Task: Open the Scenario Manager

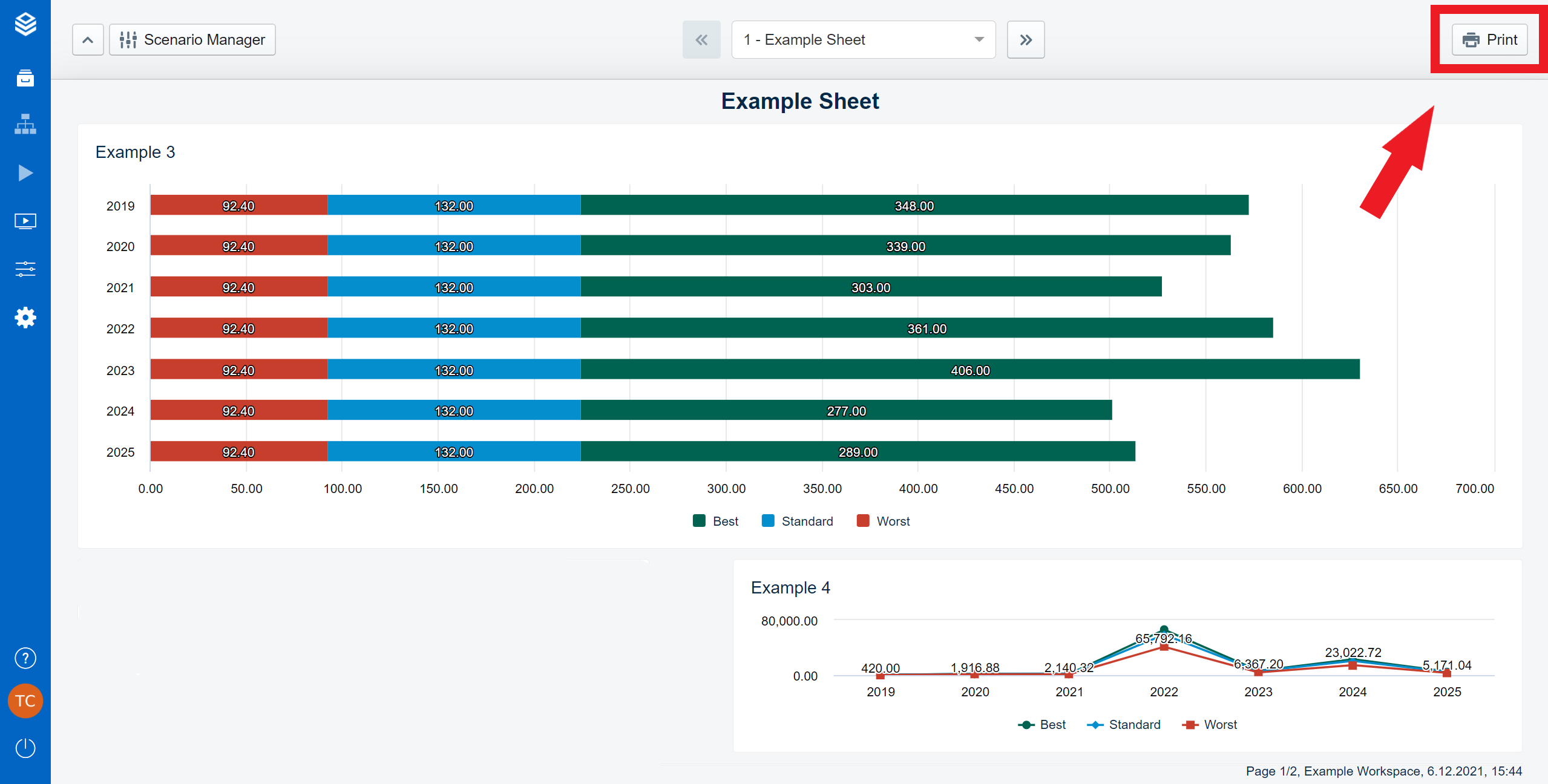Action: [192, 40]
